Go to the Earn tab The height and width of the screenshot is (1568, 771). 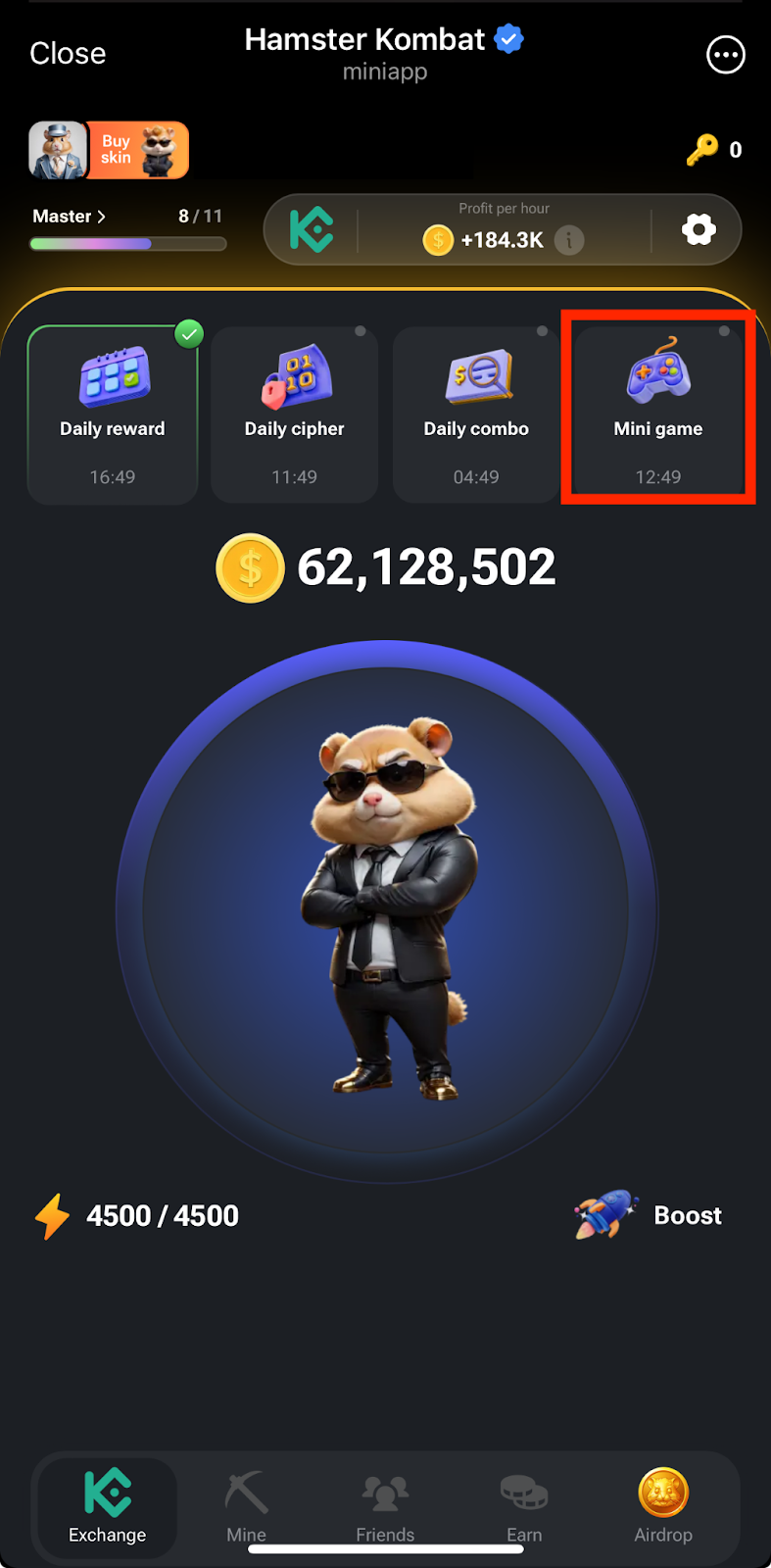click(x=524, y=1506)
